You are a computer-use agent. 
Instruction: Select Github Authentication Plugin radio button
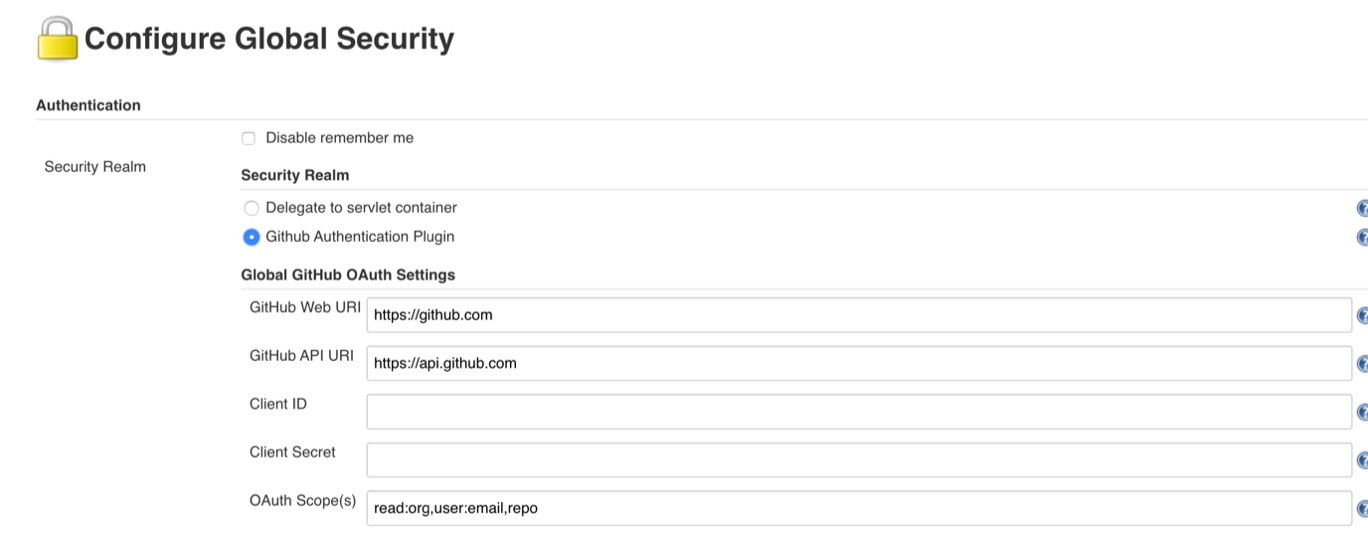tap(251, 238)
